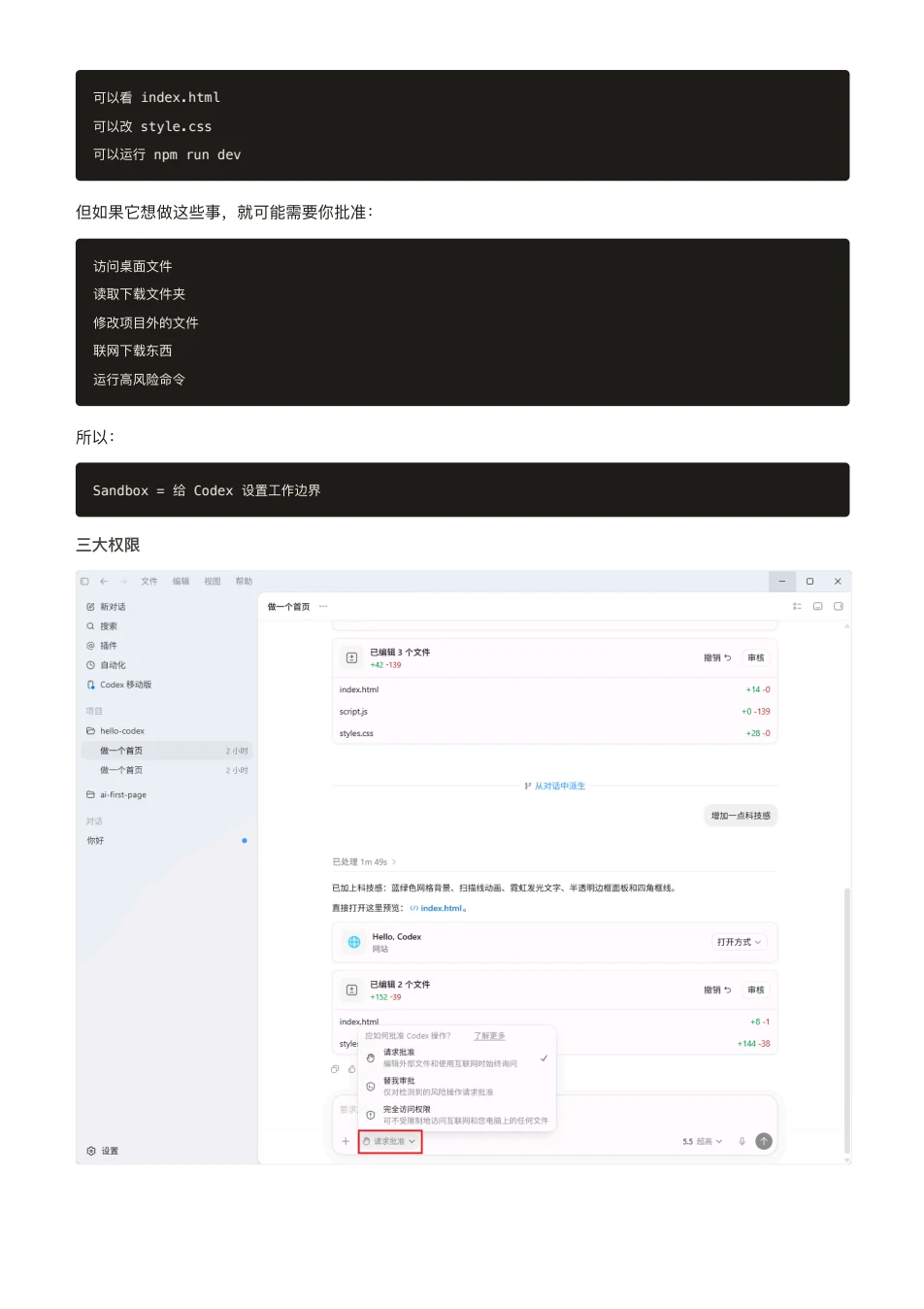Click the 联网下载东西 line
The width and height of the screenshot is (924, 1309).
132,351
